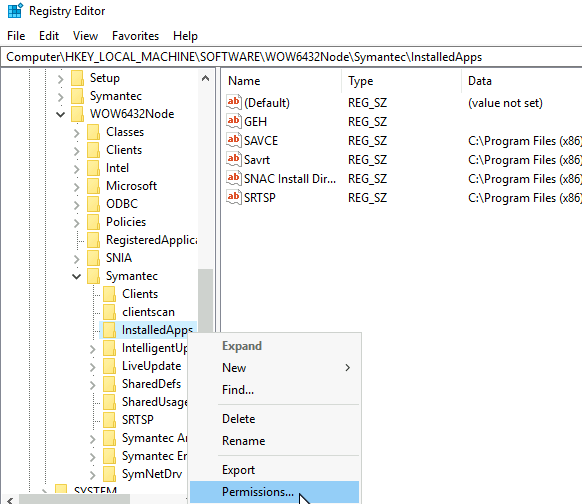Image resolution: width=582 pixels, height=504 pixels.
Task: Click the string icon beside GEH value
Action: point(233,121)
